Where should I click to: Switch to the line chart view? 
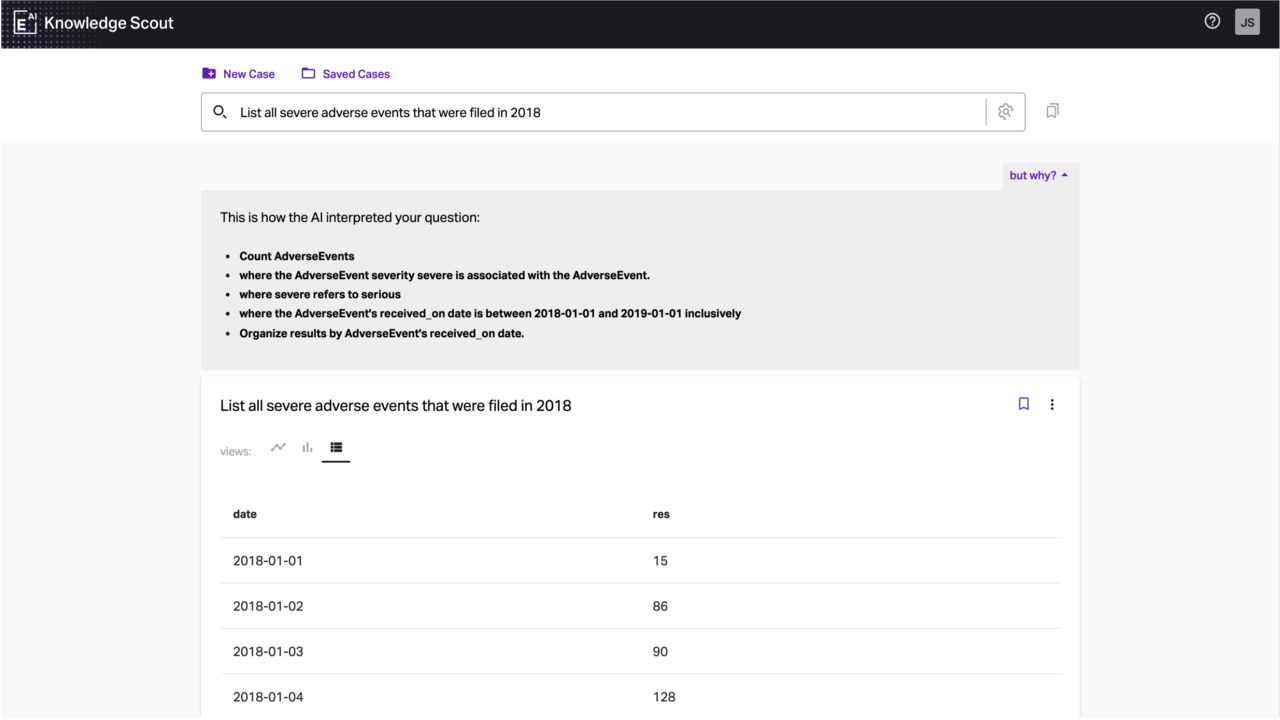coord(278,447)
